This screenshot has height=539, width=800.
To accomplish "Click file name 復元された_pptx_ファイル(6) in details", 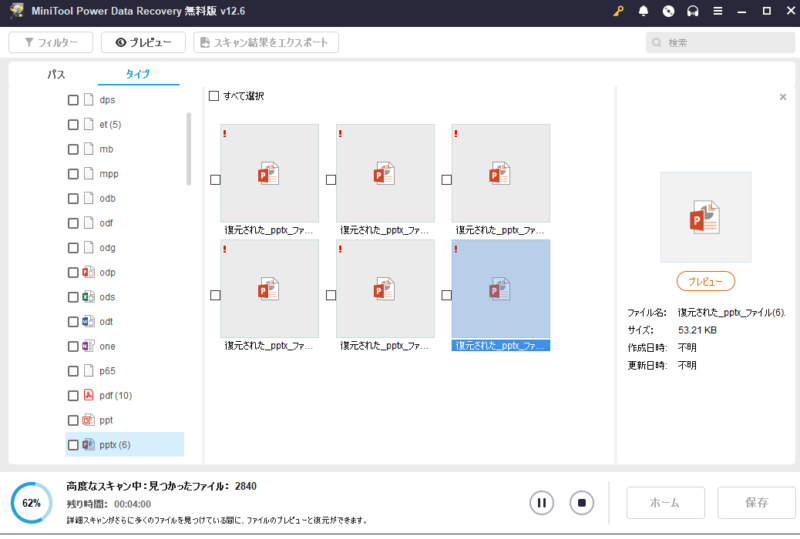I will tap(732, 312).
